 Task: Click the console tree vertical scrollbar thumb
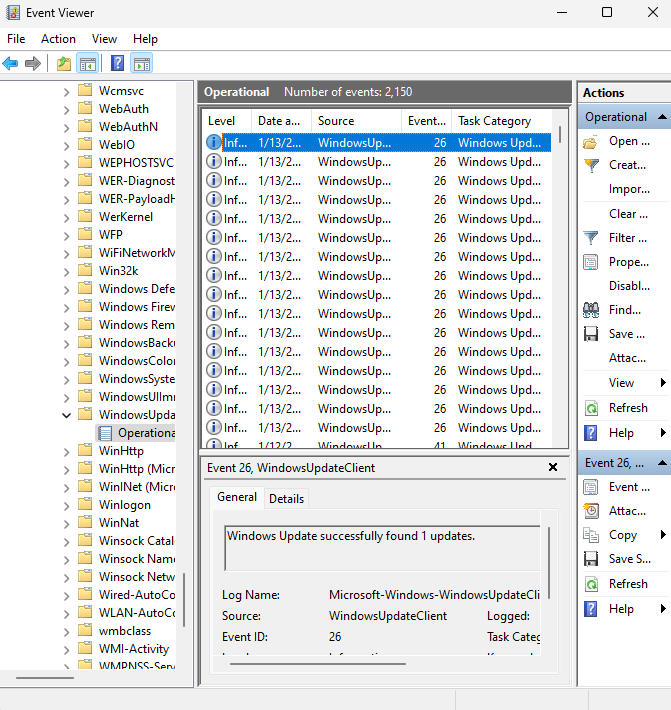click(x=184, y=600)
